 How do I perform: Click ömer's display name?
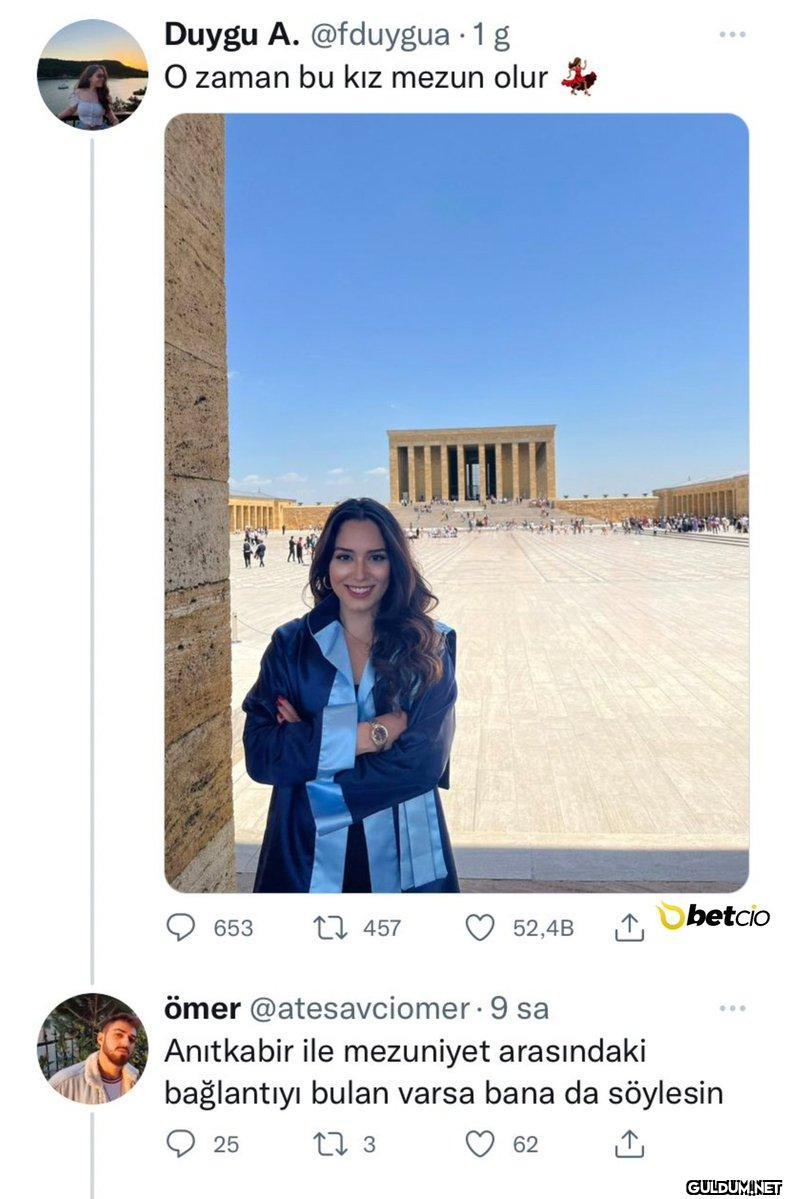coord(203,1009)
